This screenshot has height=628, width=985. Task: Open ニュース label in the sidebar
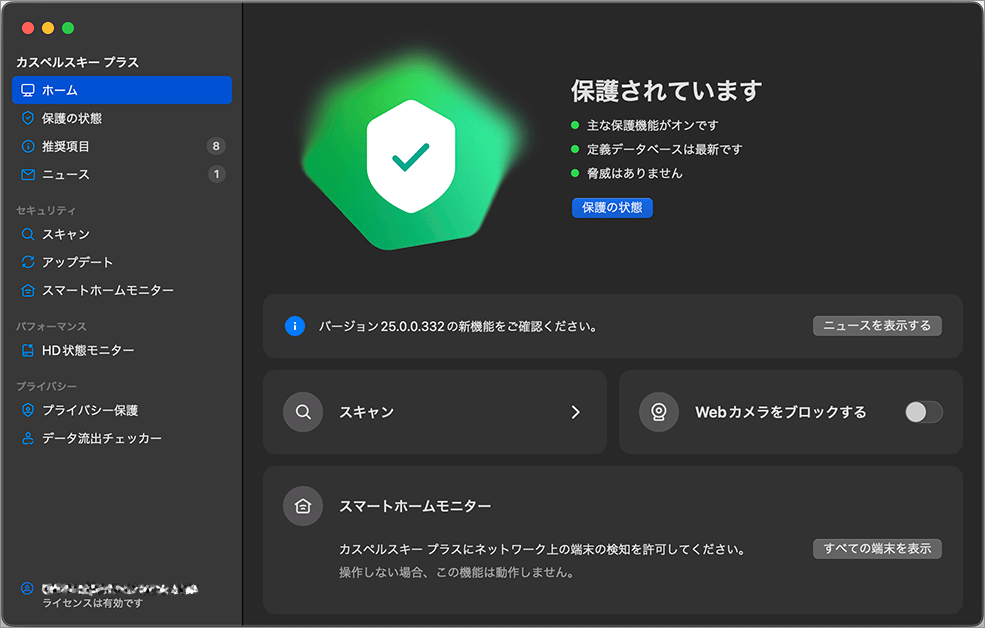coord(66,175)
